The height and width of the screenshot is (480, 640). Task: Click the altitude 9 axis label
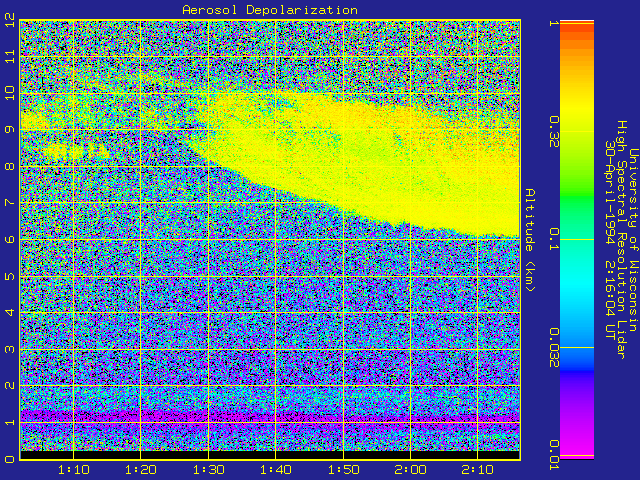point(10,130)
